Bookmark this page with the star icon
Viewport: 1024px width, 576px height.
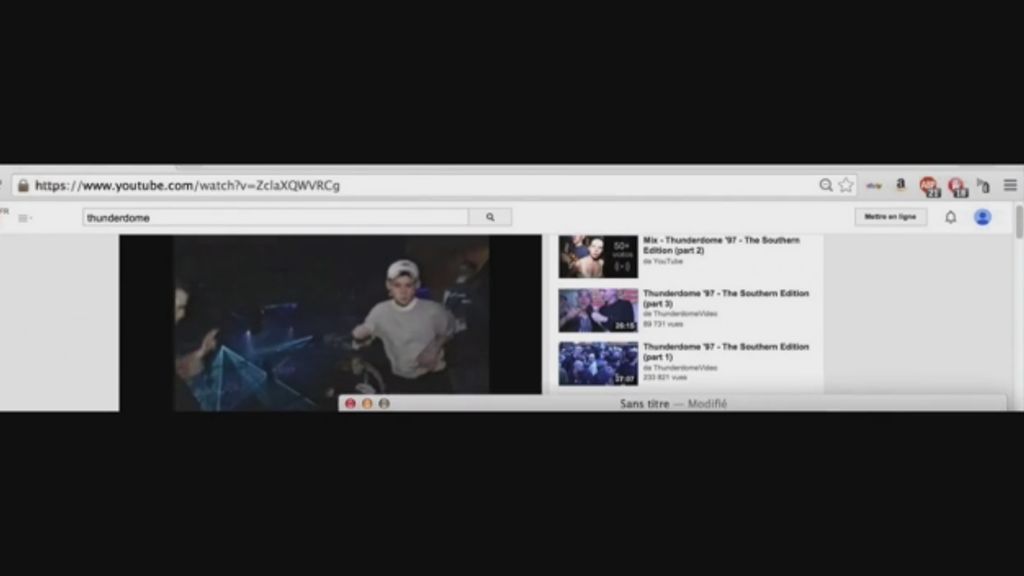[846, 185]
